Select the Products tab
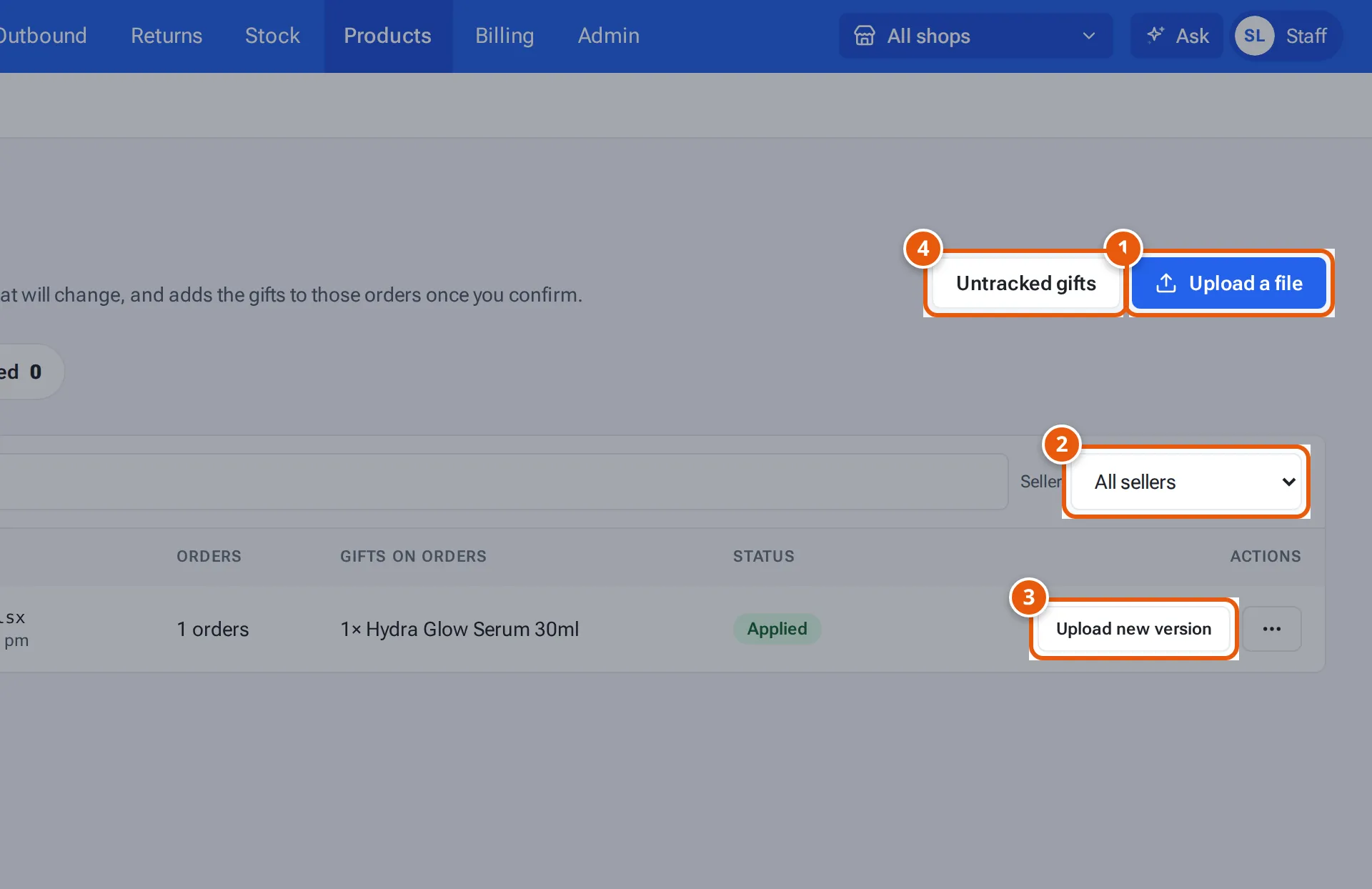This screenshot has width=1372, height=889. pyautogui.click(x=388, y=36)
